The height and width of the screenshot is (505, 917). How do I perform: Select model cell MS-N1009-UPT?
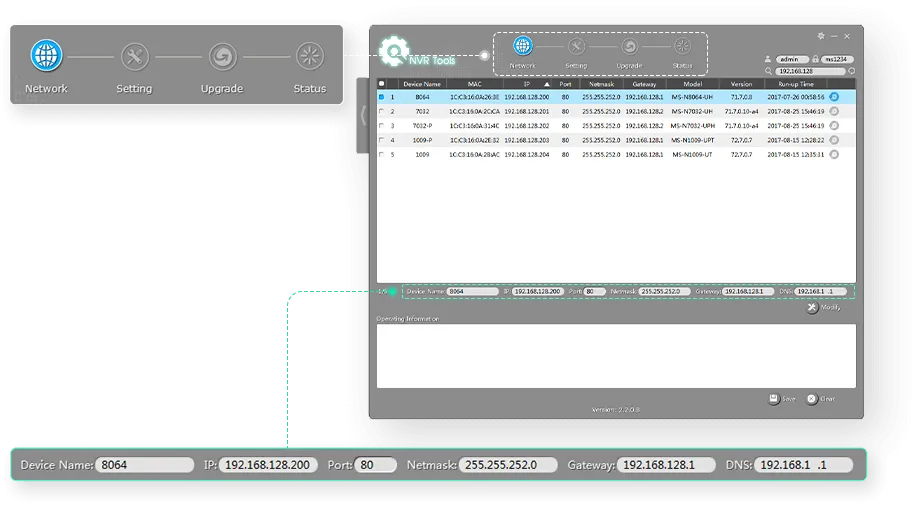coord(692,140)
